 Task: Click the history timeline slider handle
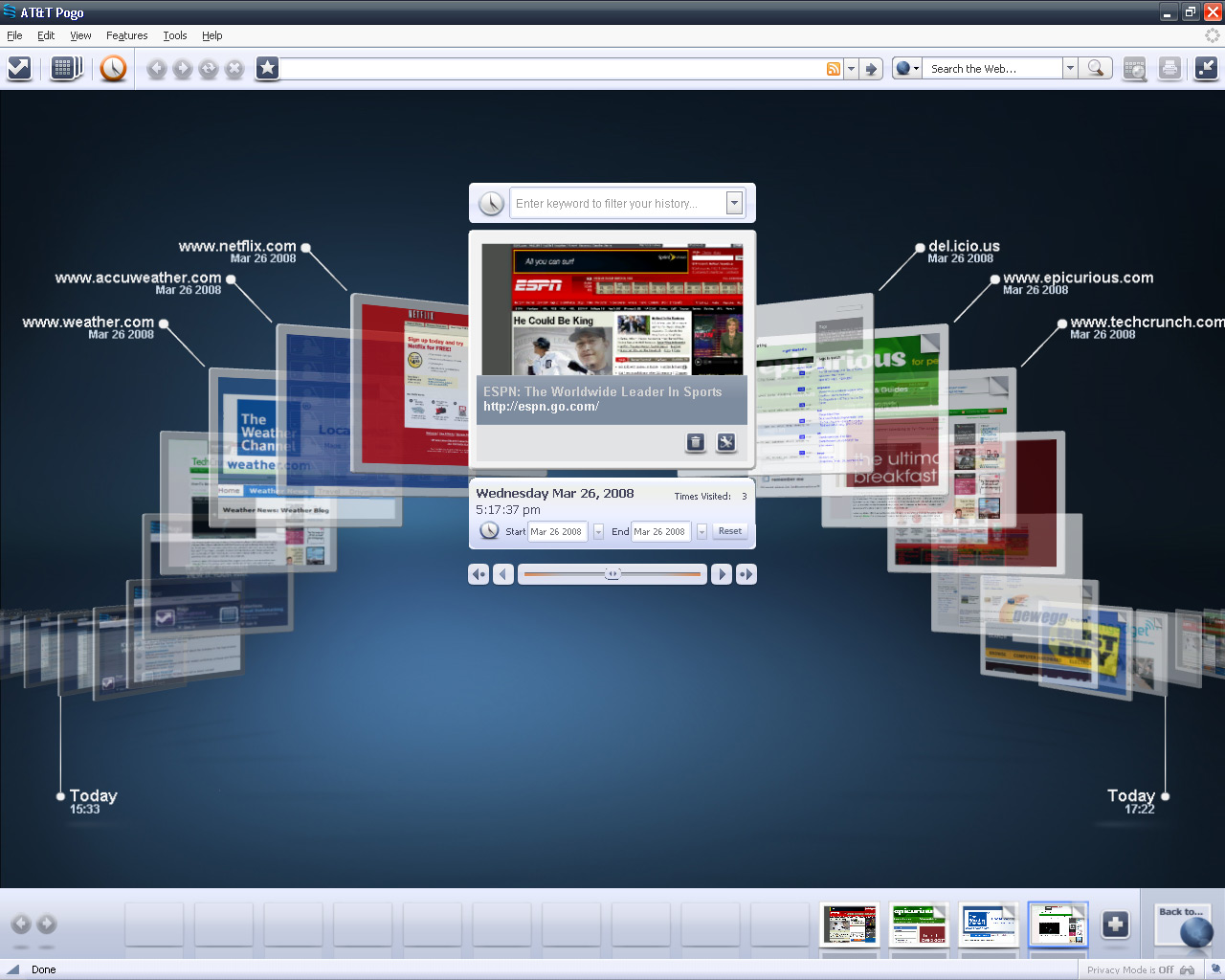pyautogui.click(x=612, y=574)
